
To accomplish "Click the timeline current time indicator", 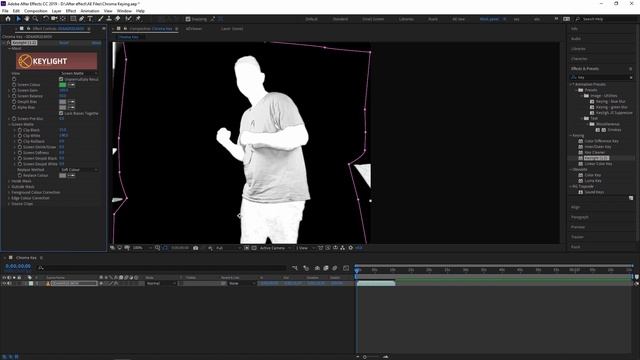I will (357, 270).
